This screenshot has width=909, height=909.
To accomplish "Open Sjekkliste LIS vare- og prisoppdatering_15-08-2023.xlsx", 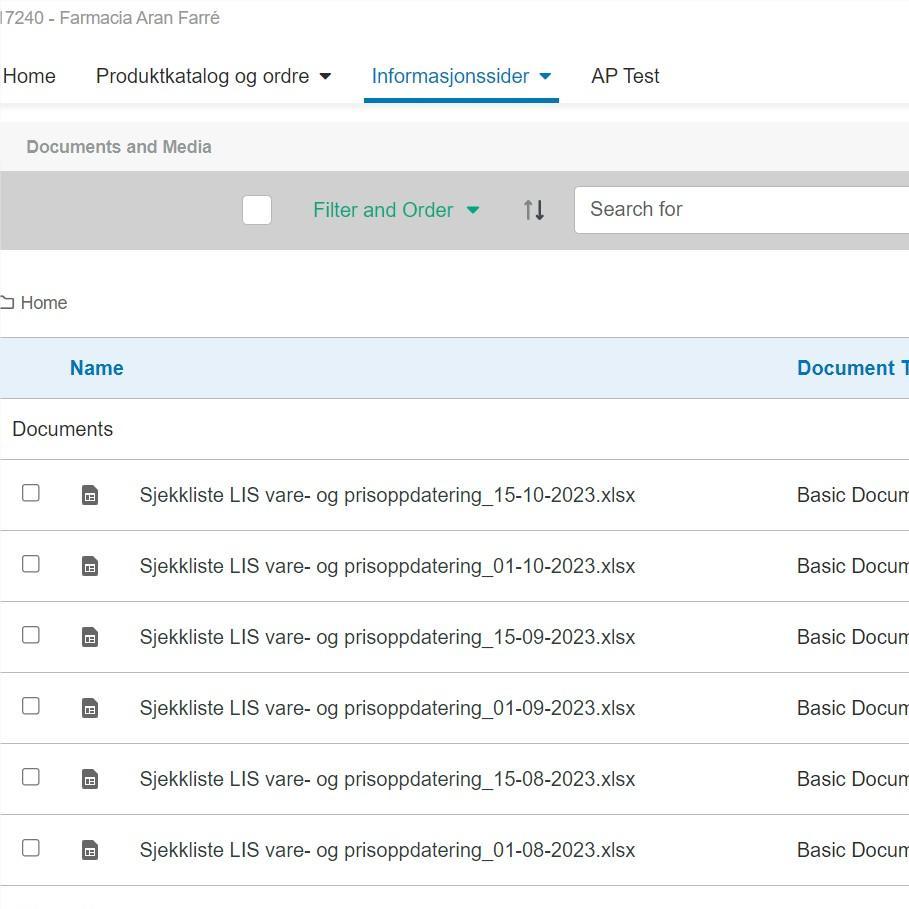I will pos(387,779).
